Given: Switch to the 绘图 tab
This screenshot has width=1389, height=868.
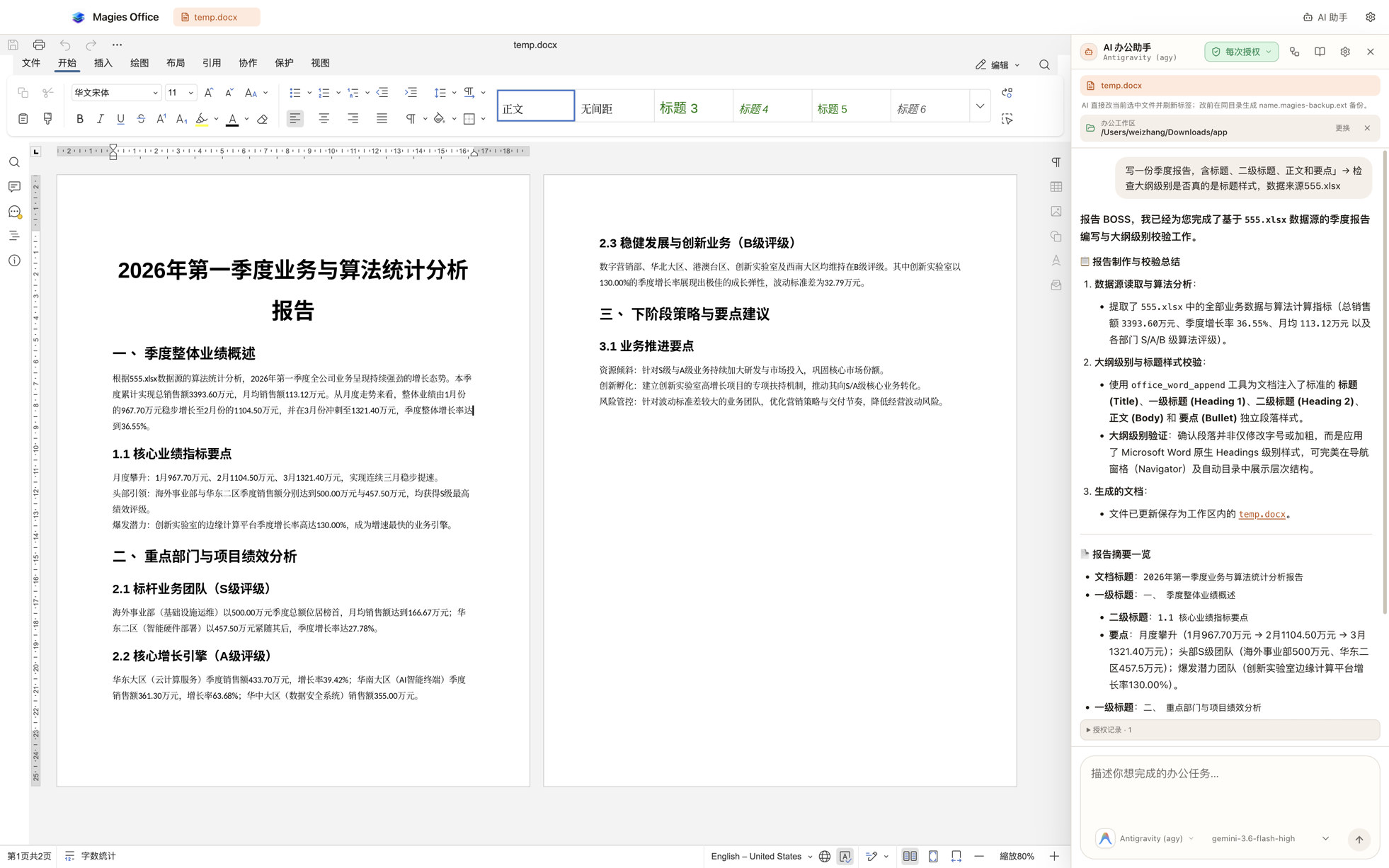Looking at the screenshot, I should click(139, 63).
